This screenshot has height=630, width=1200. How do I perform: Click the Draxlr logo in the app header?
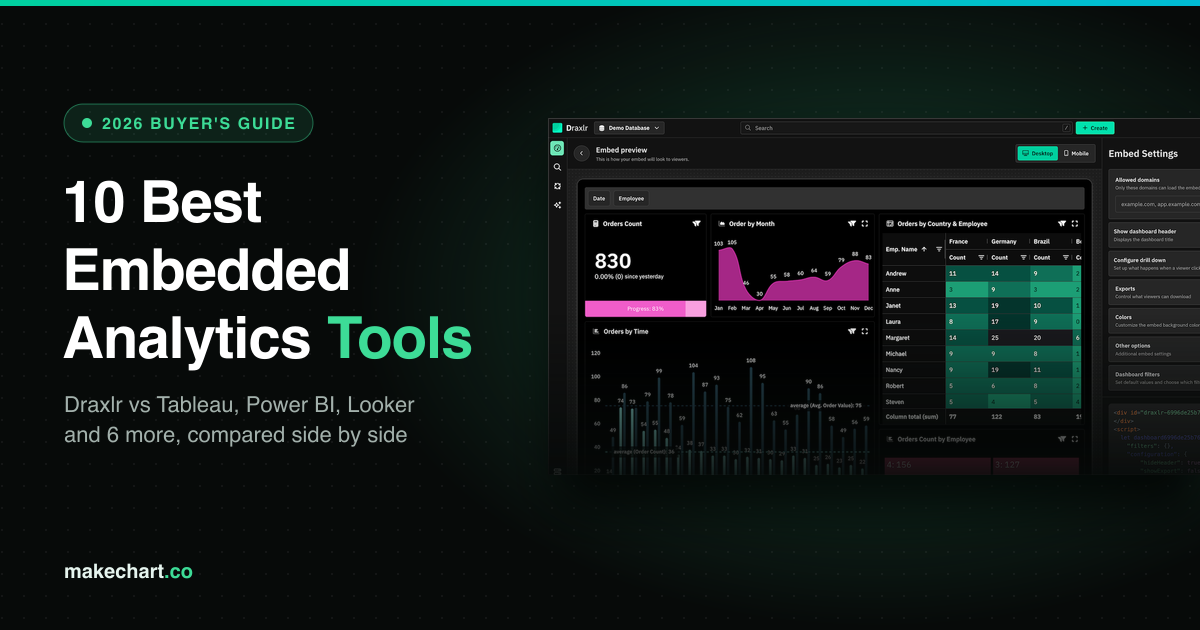pos(570,128)
